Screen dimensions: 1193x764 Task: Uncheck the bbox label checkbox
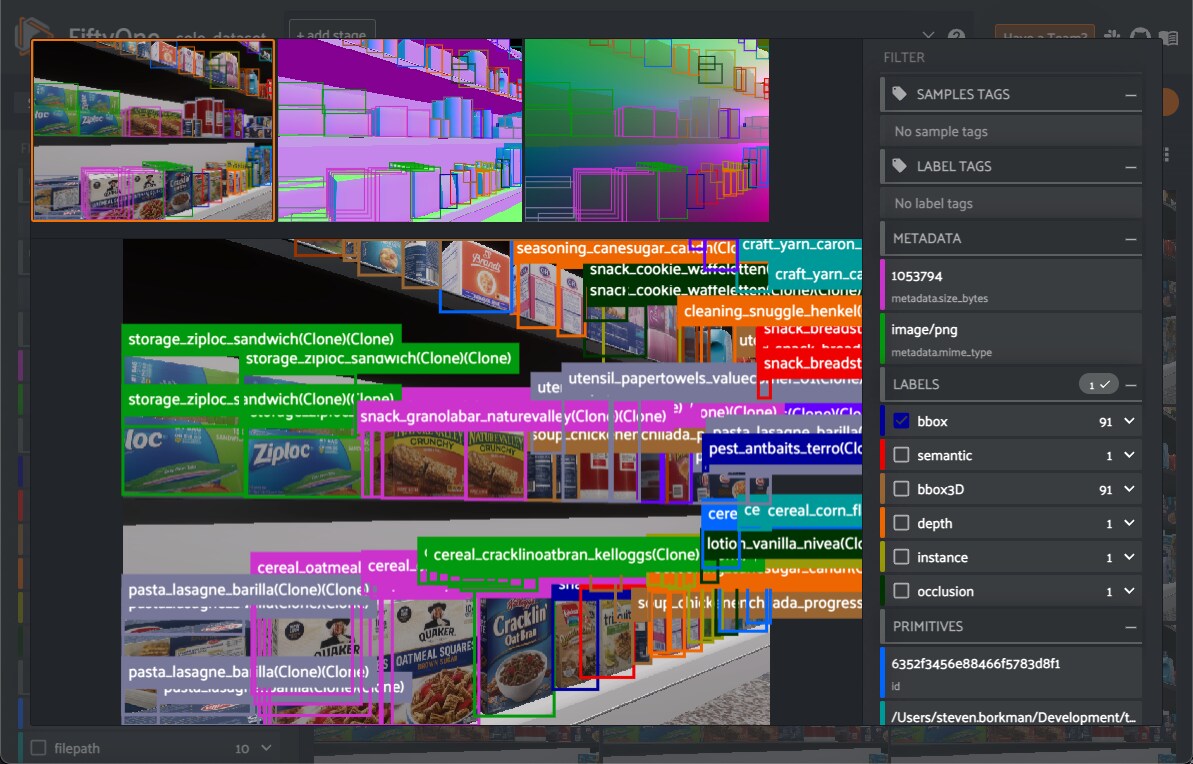902,421
